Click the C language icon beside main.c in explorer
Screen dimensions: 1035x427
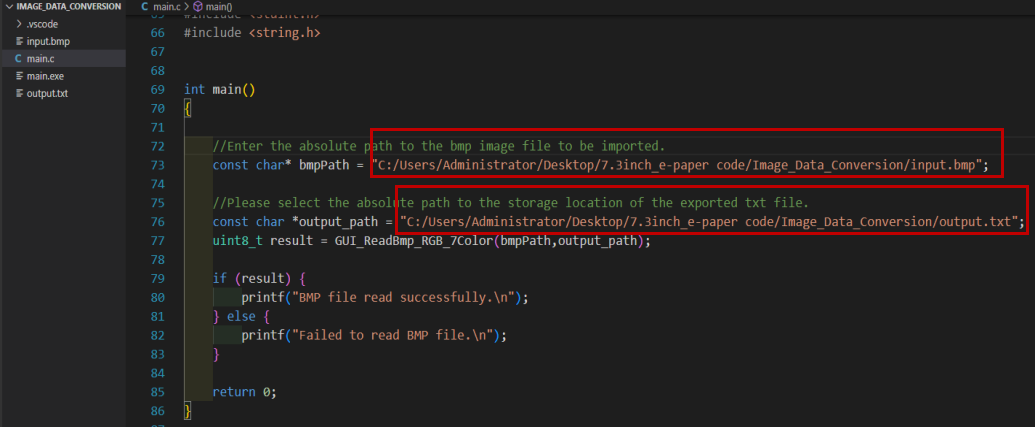pyautogui.click(x=19, y=59)
